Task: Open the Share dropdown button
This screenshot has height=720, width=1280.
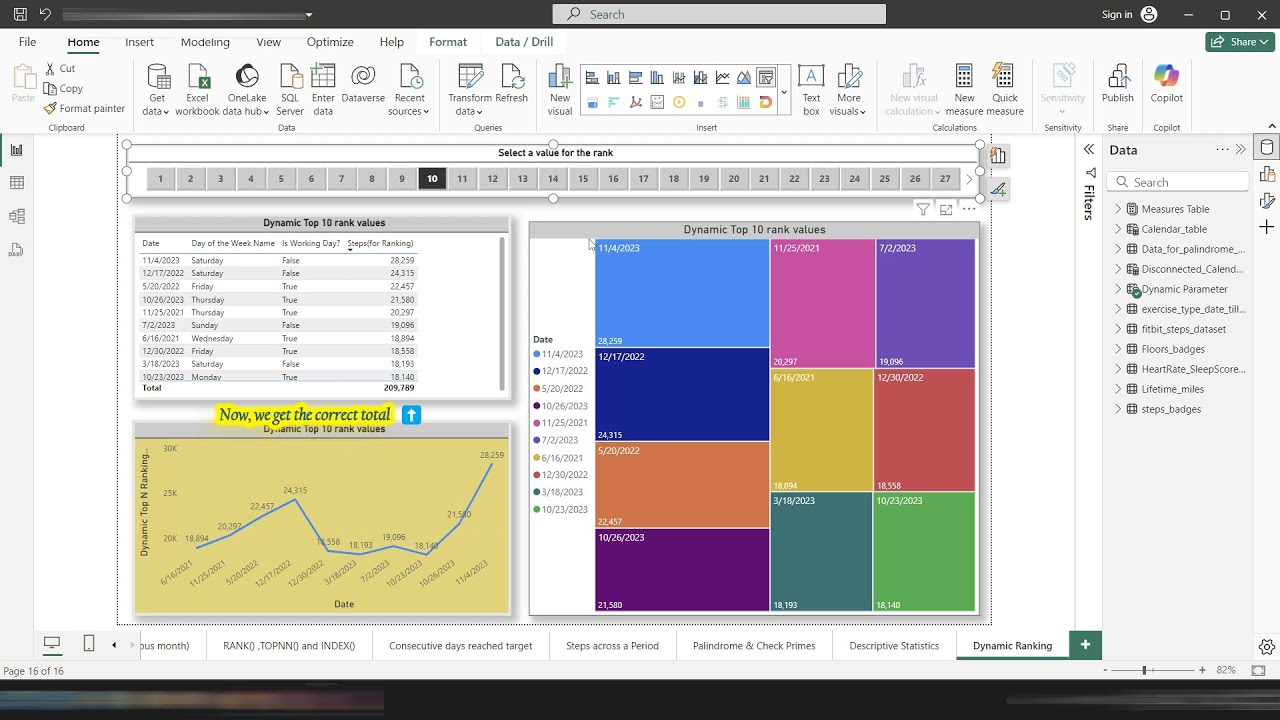Action: [1238, 42]
